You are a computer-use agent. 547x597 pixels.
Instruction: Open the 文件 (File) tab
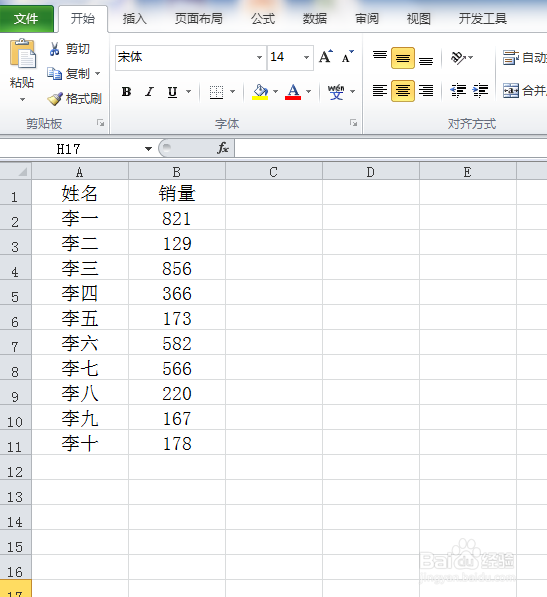[26, 19]
